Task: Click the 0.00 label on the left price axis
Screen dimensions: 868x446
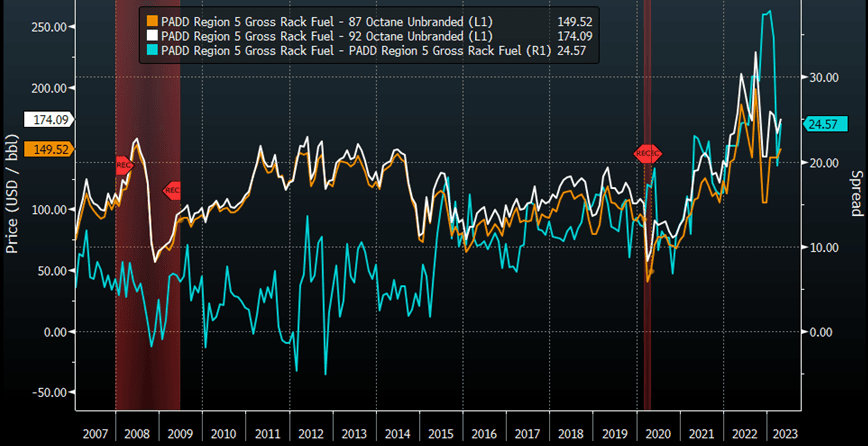Action: coord(54,331)
